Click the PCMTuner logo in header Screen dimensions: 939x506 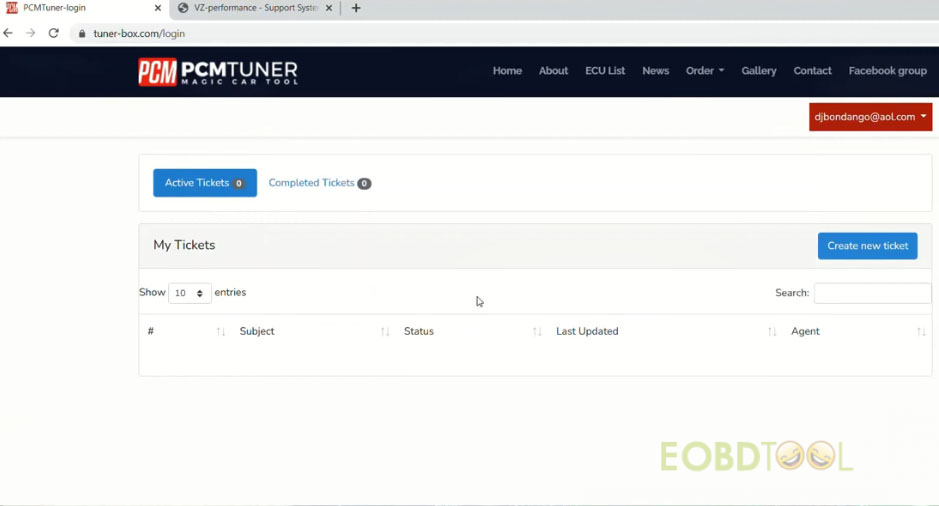[217, 72]
